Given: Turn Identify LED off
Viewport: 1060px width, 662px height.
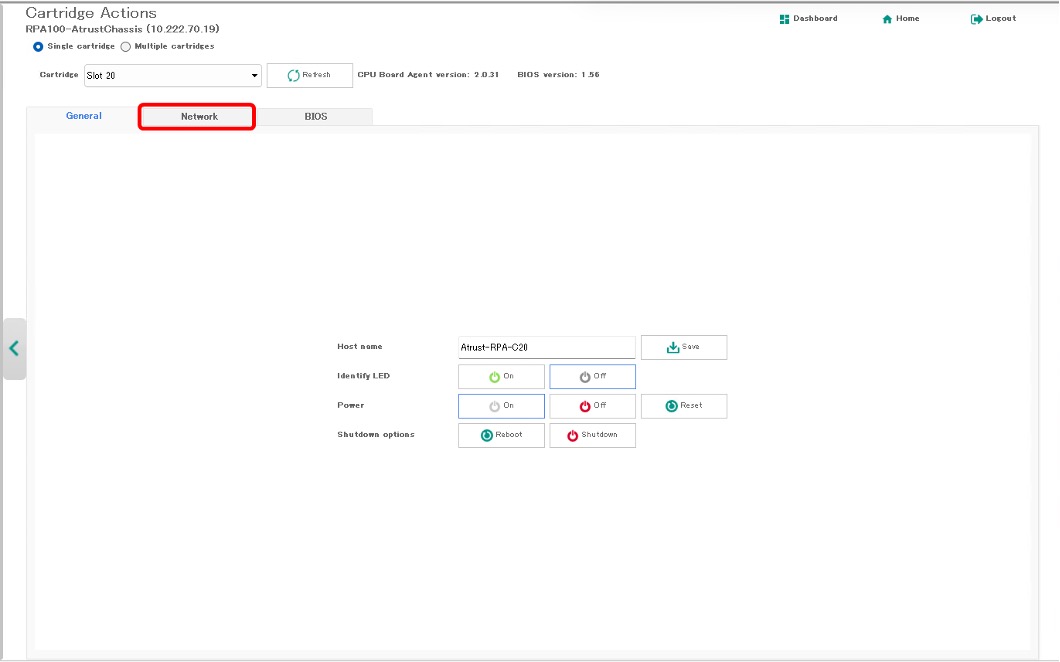Looking at the screenshot, I should [x=592, y=377].
